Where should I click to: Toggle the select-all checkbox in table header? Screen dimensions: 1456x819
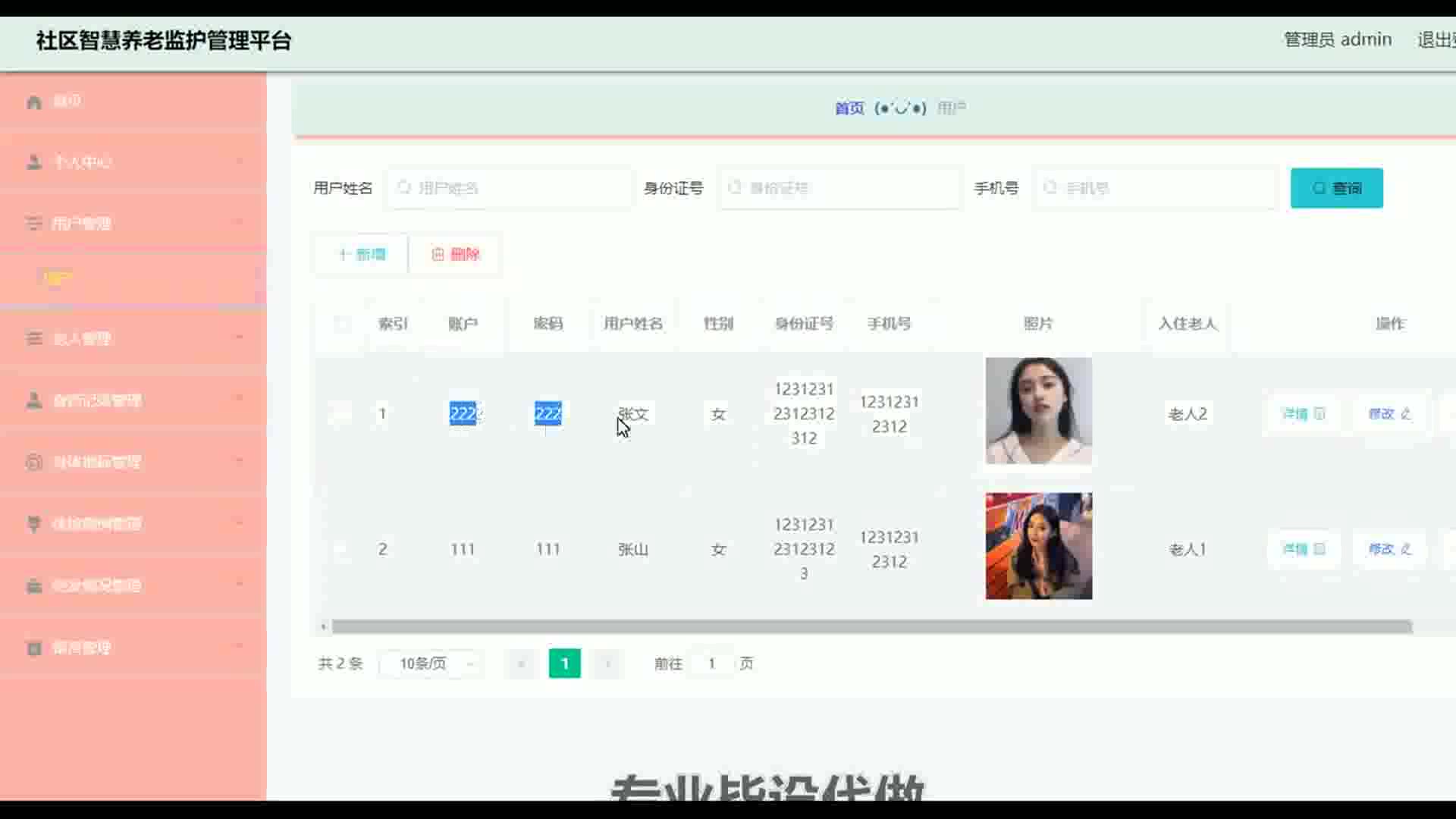click(342, 325)
